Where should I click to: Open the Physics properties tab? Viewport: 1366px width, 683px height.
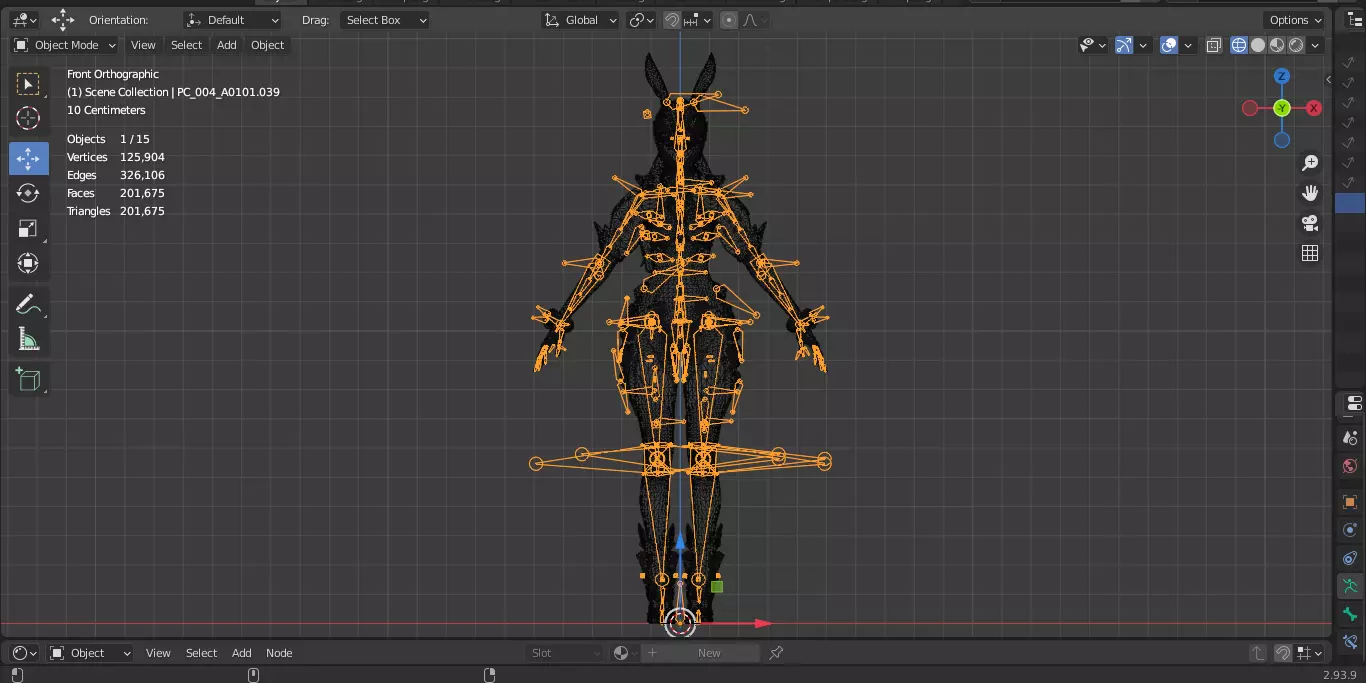pos(1351,530)
